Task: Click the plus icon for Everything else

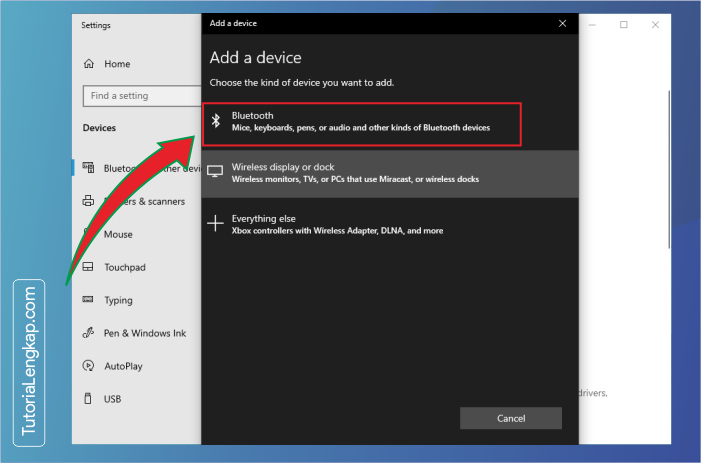Action: (x=215, y=223)
